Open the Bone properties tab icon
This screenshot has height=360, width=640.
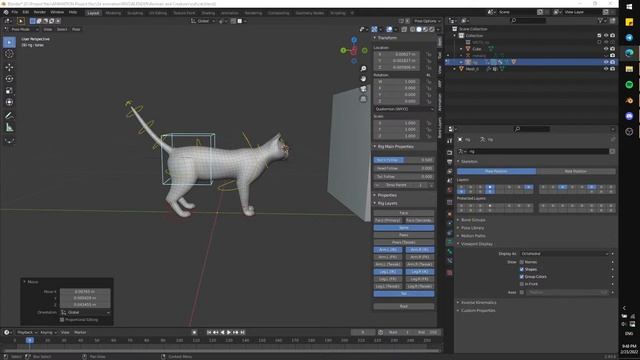pyautogui.click(x=449, y=251)
